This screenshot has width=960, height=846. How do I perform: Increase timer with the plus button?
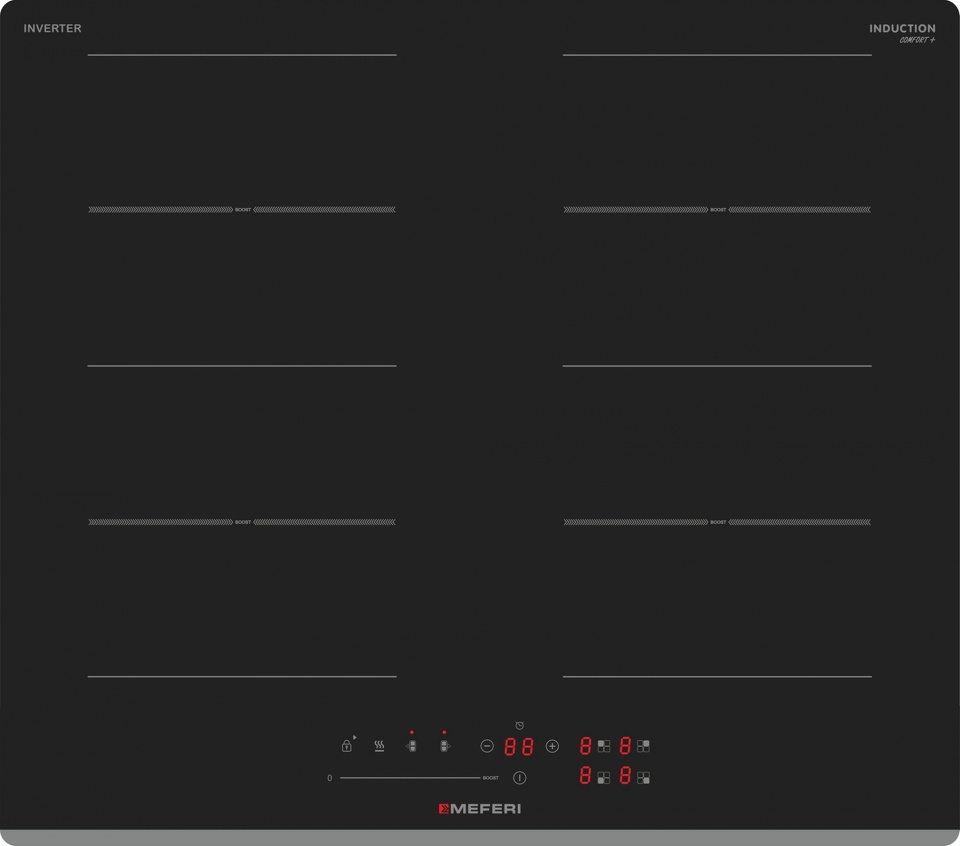pyautogui.click(x=552, y=746)
